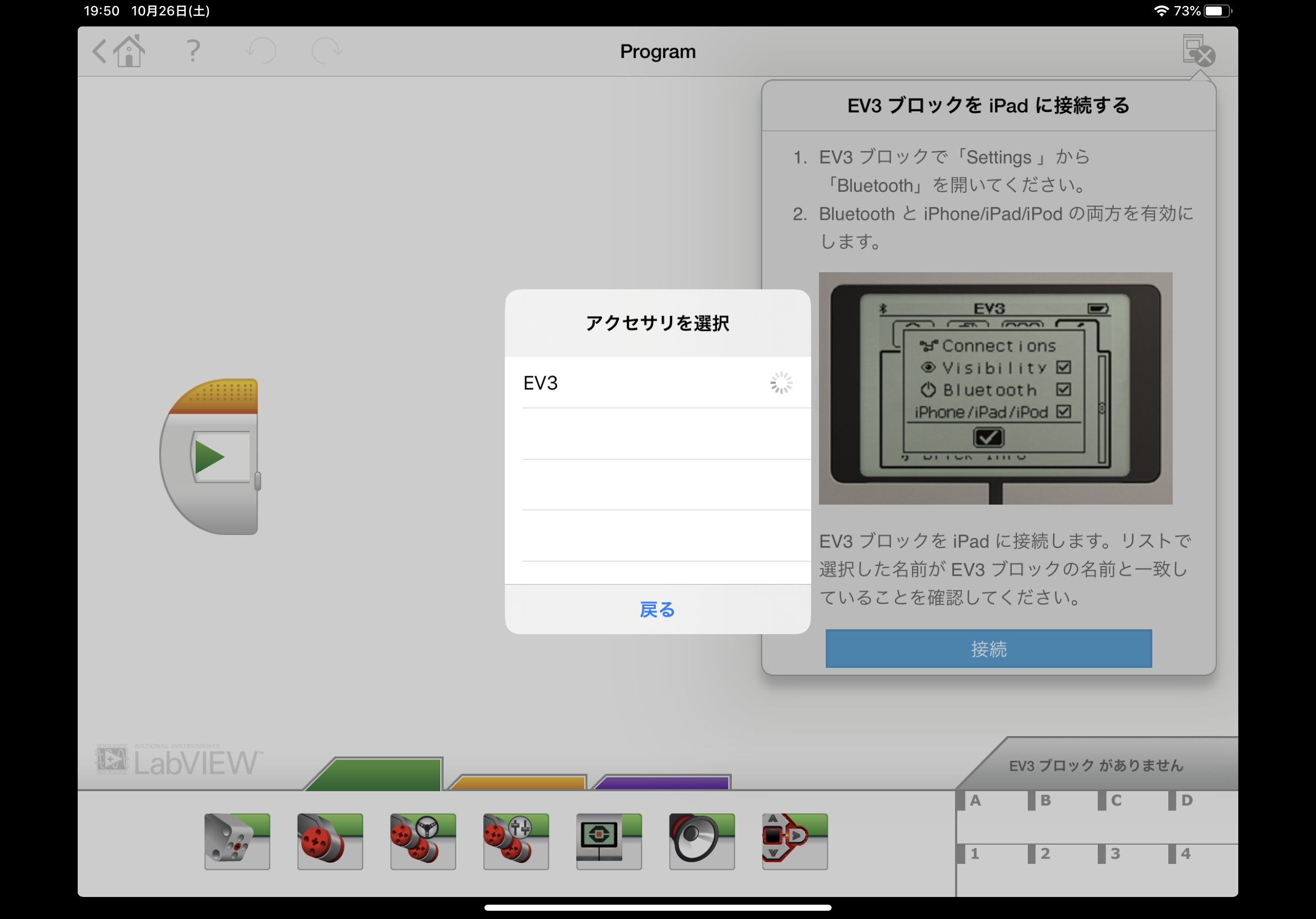This screenshot has height=919, width=1316.
Task: Select EV3 in the accessory list
Action: tap(657, 383)
